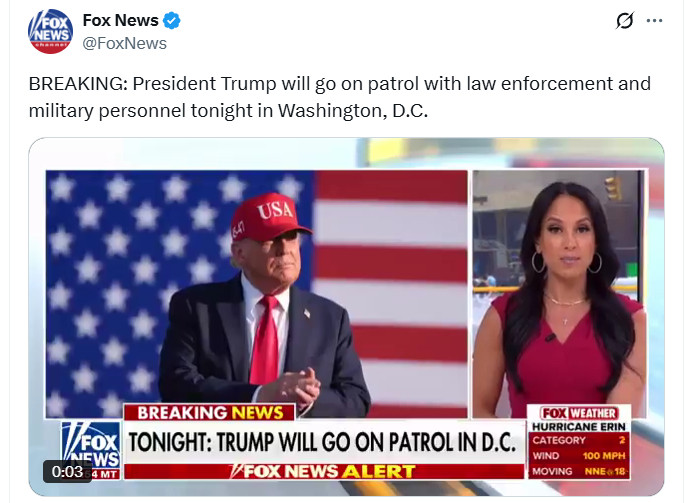Click the Fox News logo inside video
Screen dimensions: 685x503
pos(91,450)
